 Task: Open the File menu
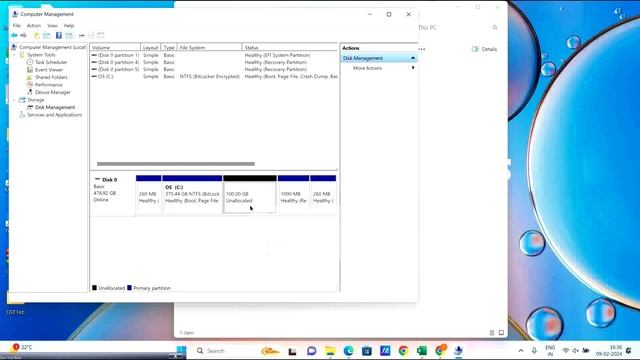16,25
